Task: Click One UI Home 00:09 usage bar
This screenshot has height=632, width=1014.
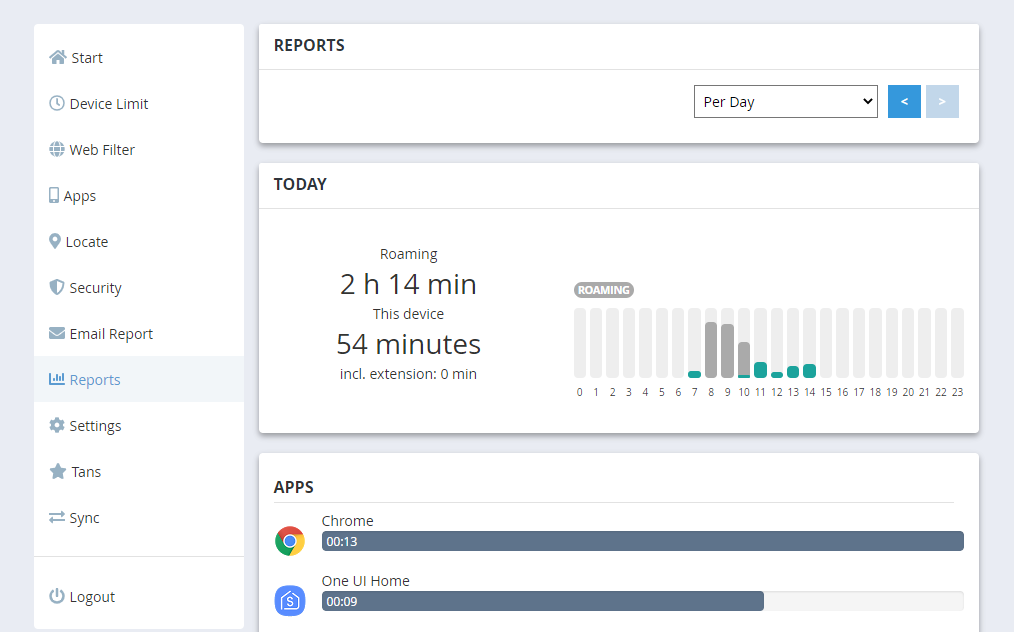Action: (x=543, y=601)
